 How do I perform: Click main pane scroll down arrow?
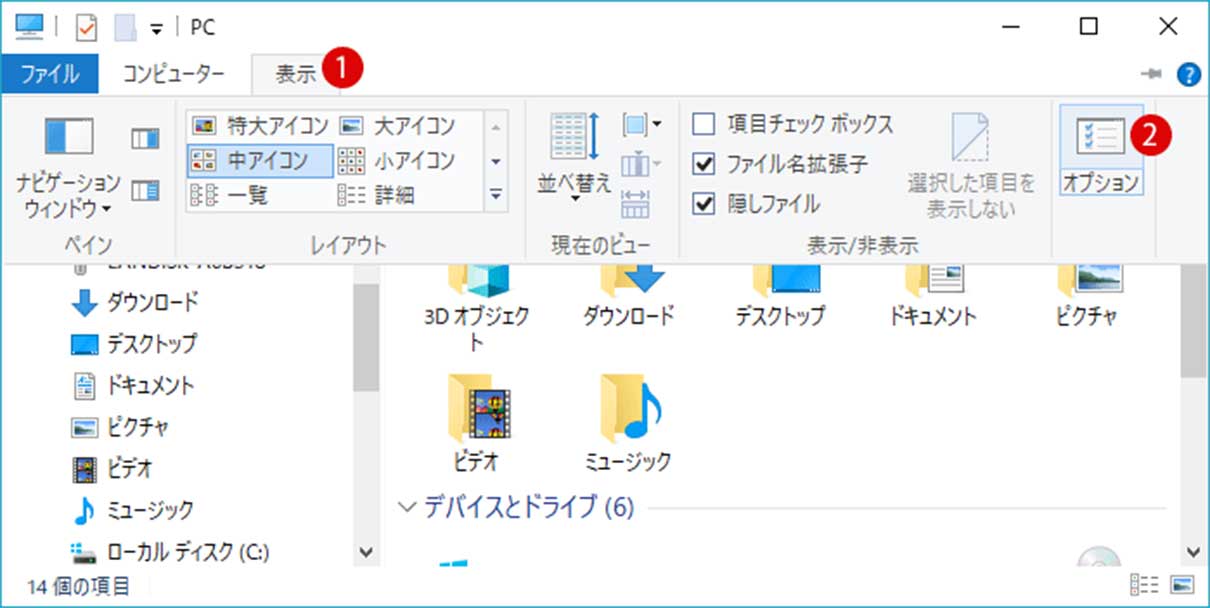[1192, 552]
